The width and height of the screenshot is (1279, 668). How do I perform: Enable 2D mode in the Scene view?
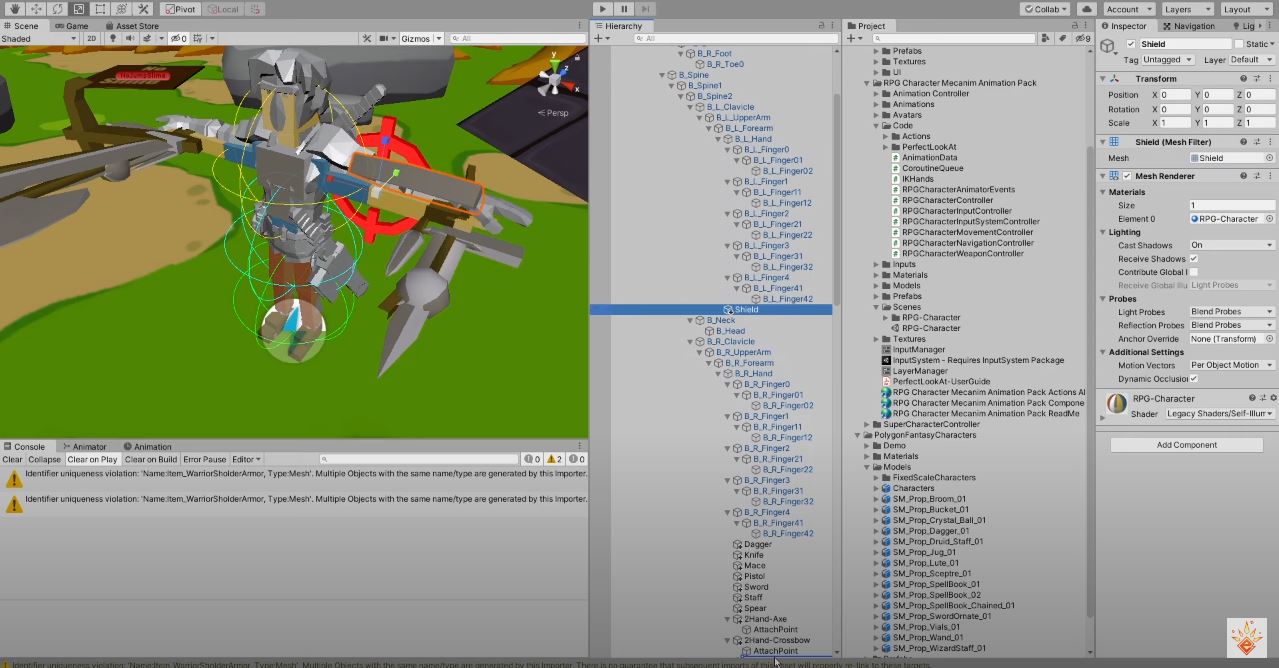click(x=91, y=38)
